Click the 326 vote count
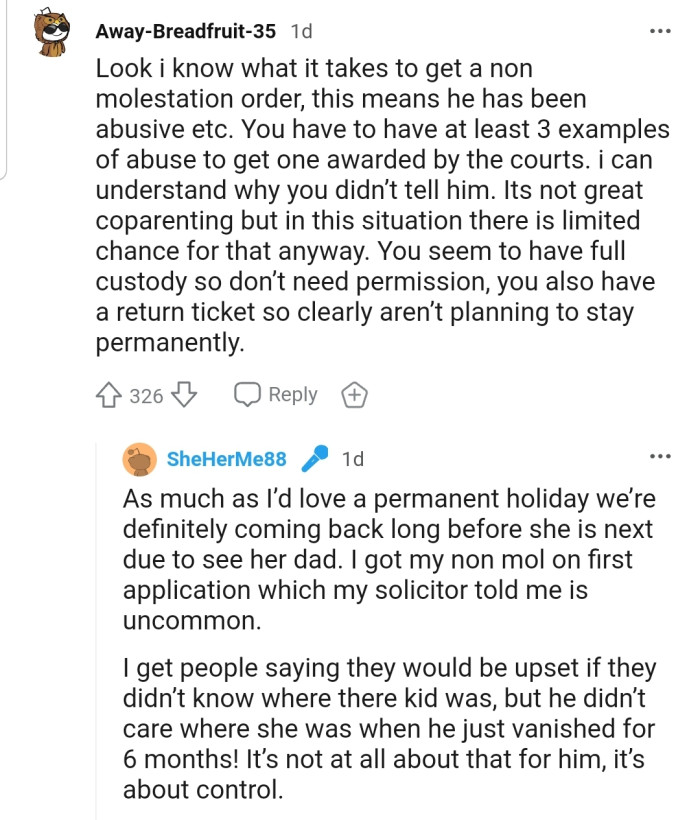The width and height of the screenshot is (700, 820). click(x=146, y=396)
